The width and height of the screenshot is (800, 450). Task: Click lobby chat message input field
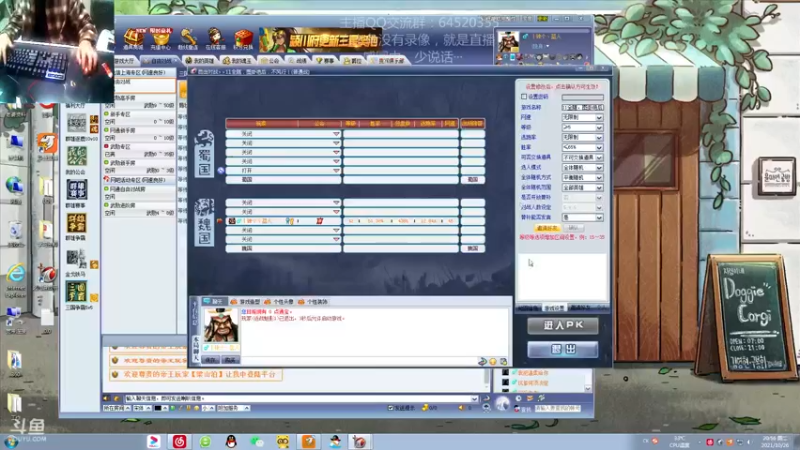click(301, 398)
